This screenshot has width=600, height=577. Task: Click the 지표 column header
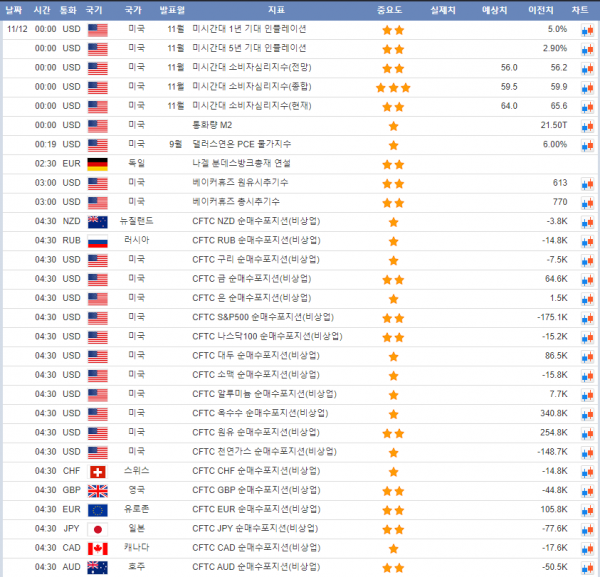tap(276, 10)
